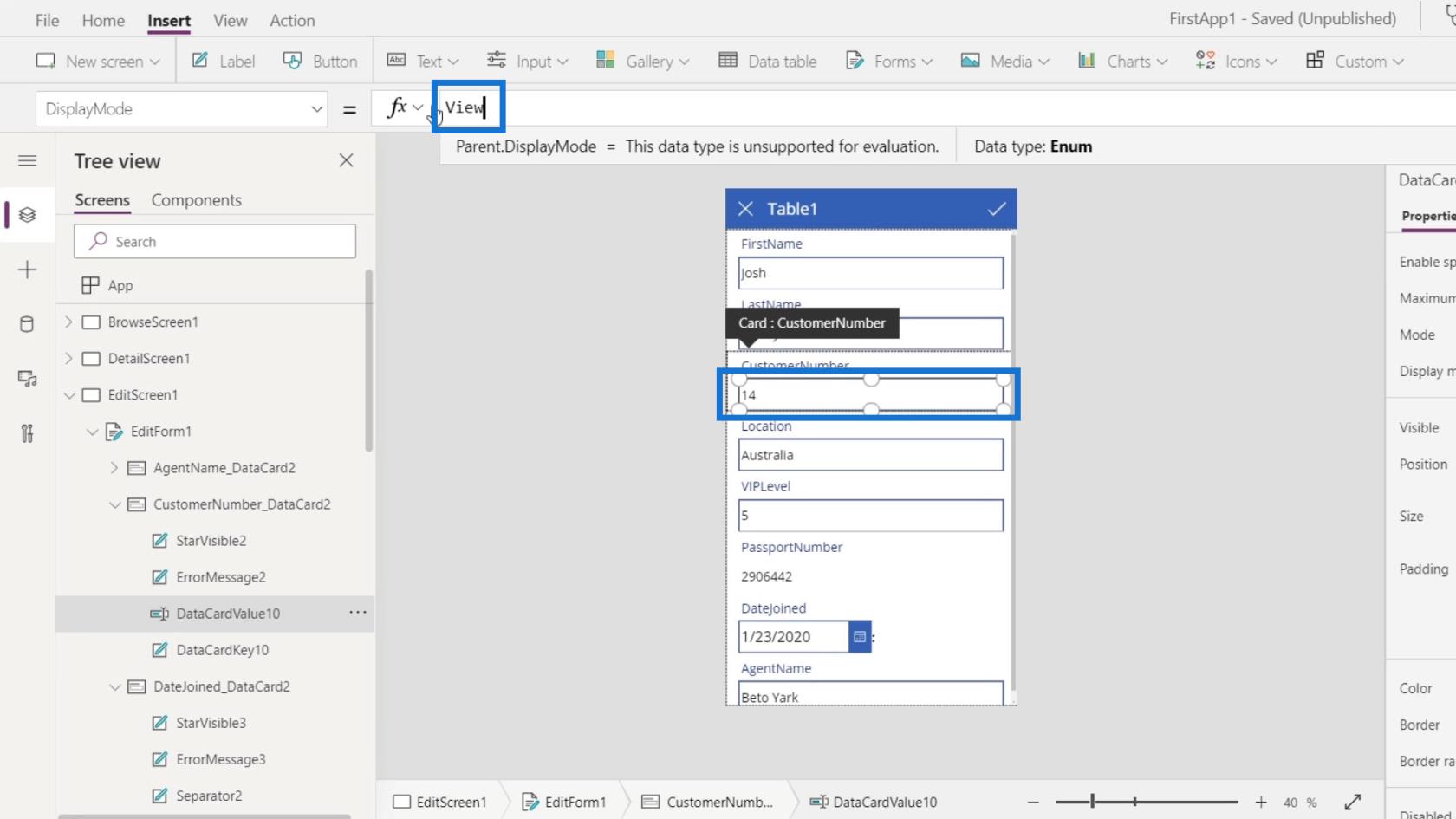Image resolution: width=1456 pixels, height=819 pixels.
Task: Click the FirstName input with Josh
Action: click(871, 273)
